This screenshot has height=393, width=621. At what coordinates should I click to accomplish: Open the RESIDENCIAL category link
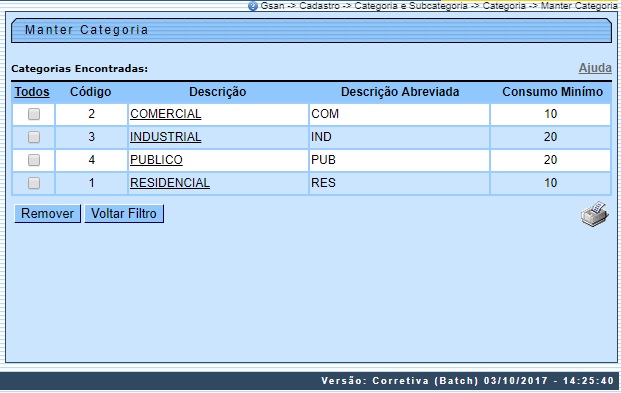click(170, 183)
